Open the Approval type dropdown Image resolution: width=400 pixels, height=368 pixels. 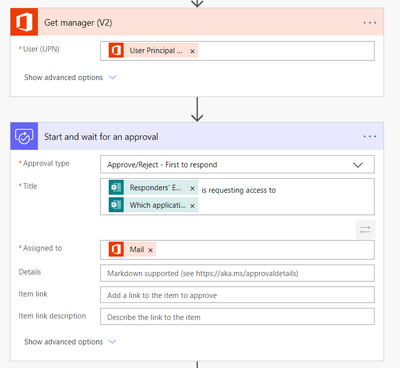(x=237, y=165)
